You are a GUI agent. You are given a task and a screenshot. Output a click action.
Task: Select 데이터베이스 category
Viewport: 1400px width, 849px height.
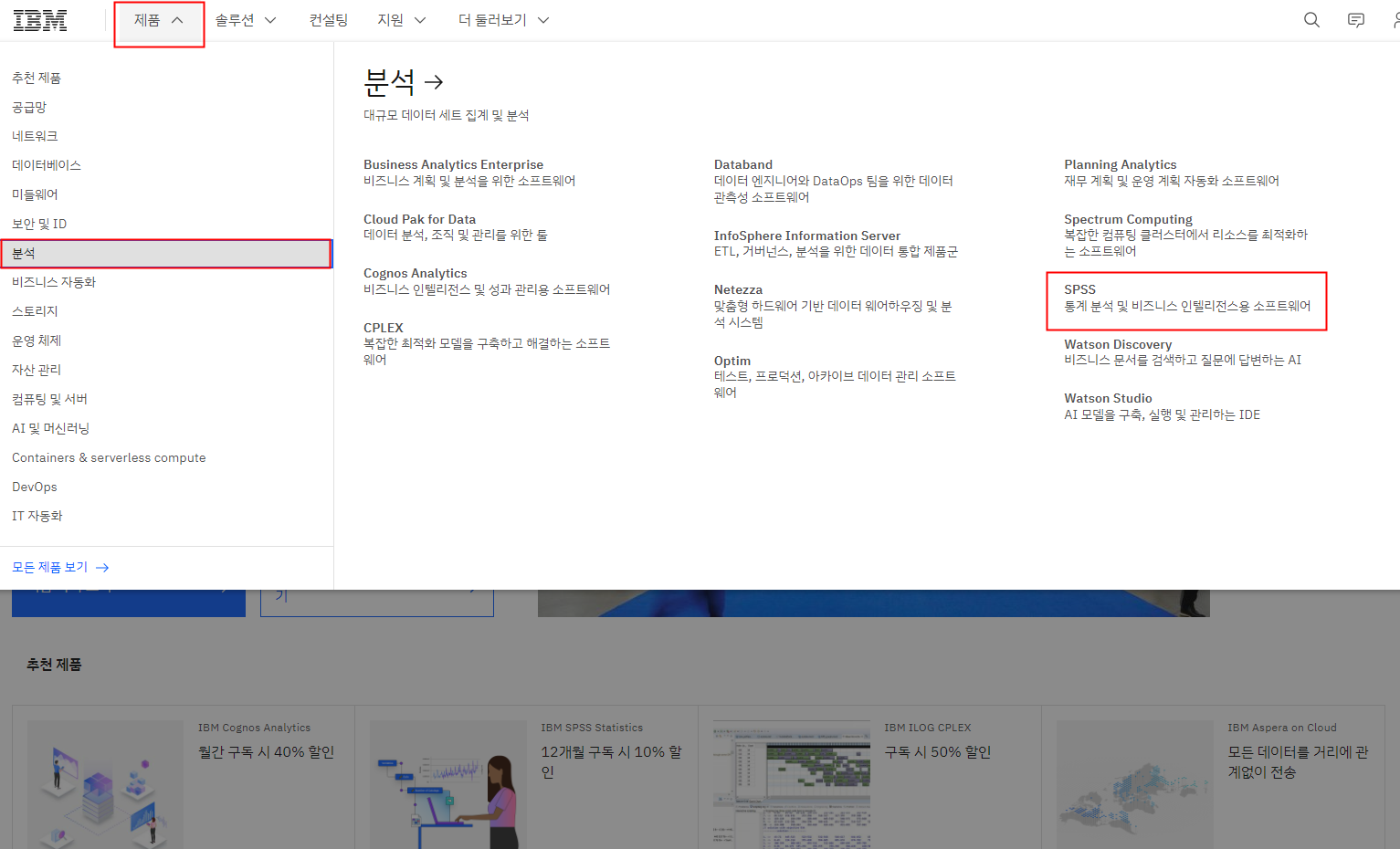click(x=47, y=165)
